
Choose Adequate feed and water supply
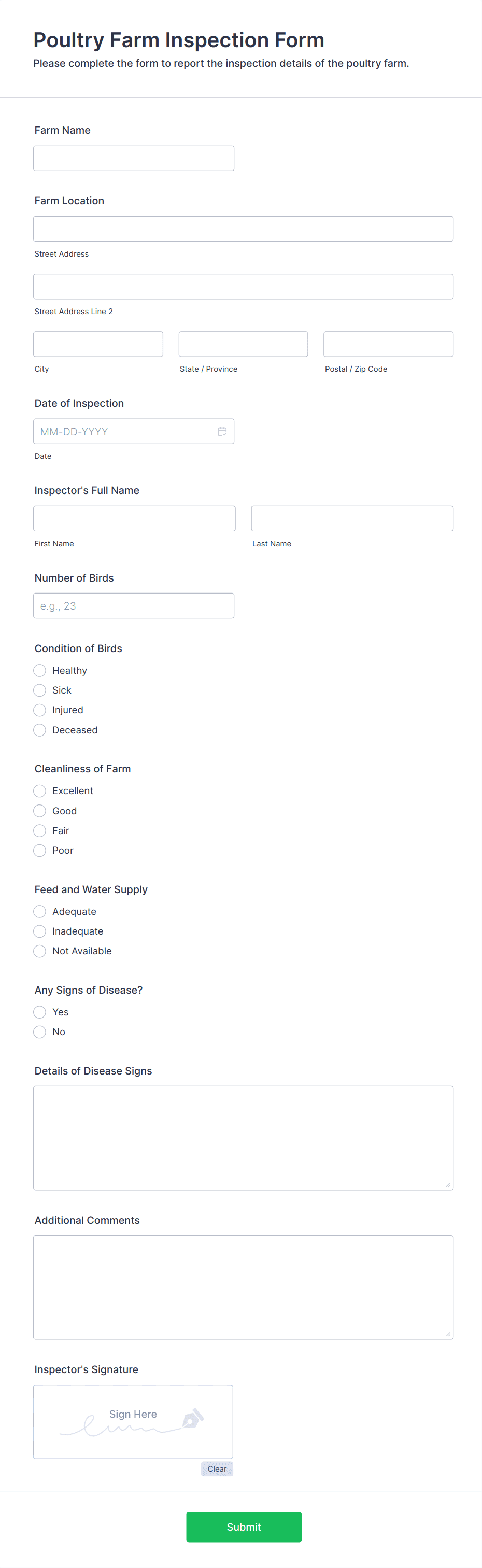39,911
